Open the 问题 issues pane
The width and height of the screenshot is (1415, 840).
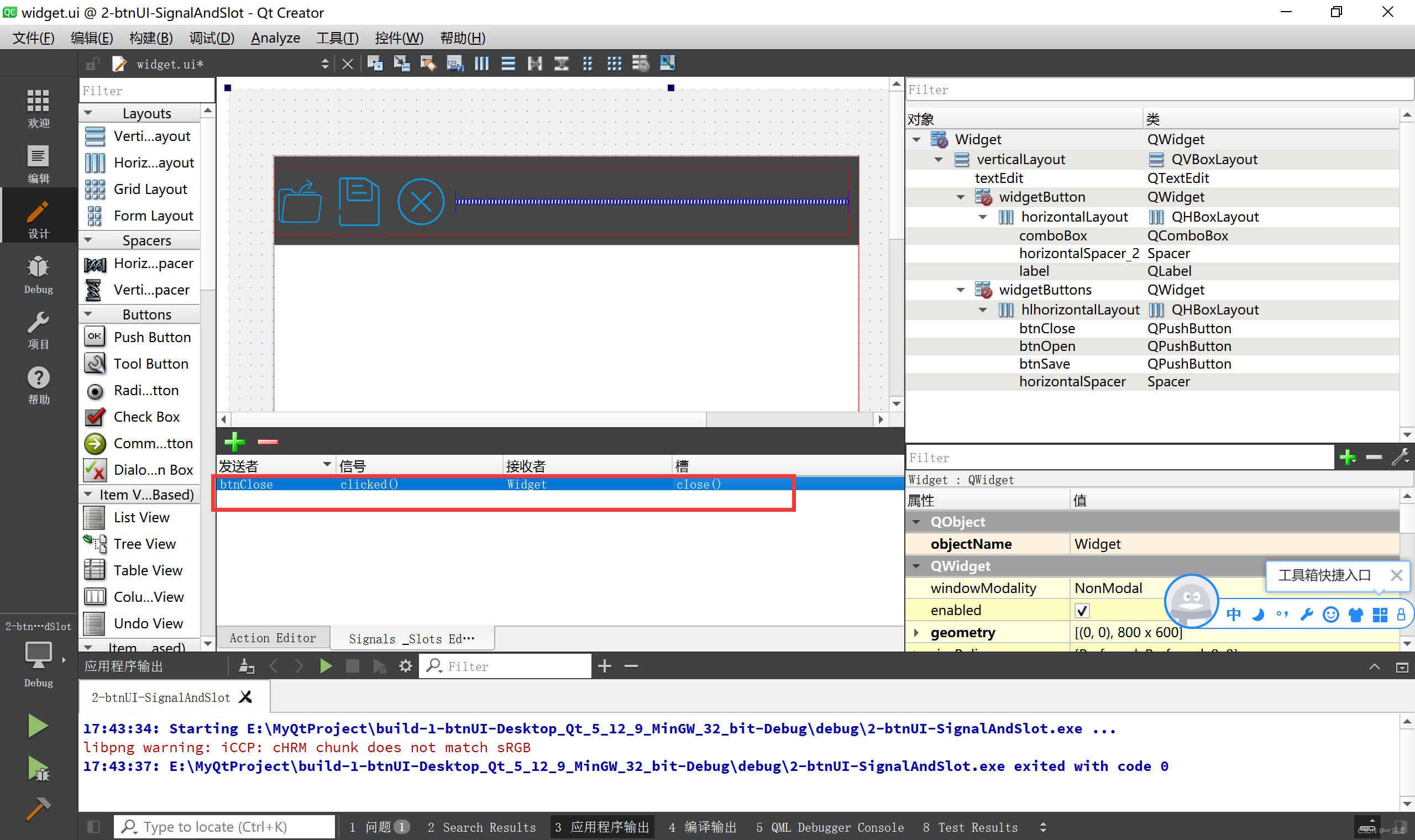point(379,827)
